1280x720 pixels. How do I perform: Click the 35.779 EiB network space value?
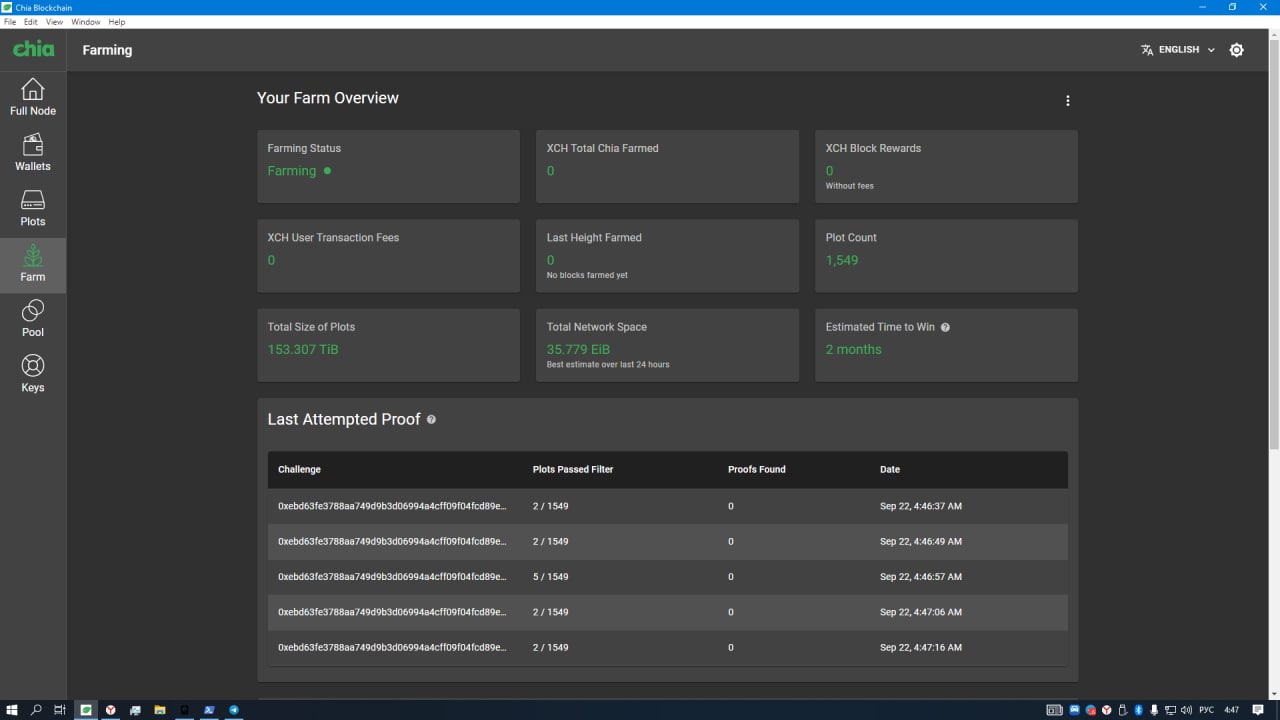[x=578, y=349]
